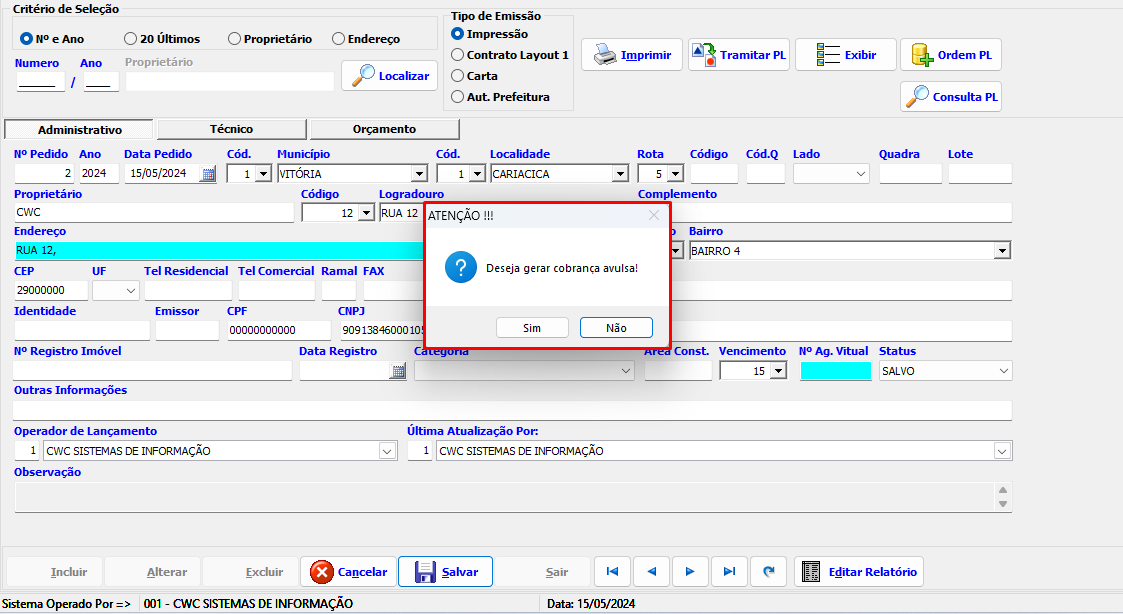The width and height of the screenshot is (1123, 614).
Task: Open the Status dropdown showing SALVO
Action: pos(1003,371)
